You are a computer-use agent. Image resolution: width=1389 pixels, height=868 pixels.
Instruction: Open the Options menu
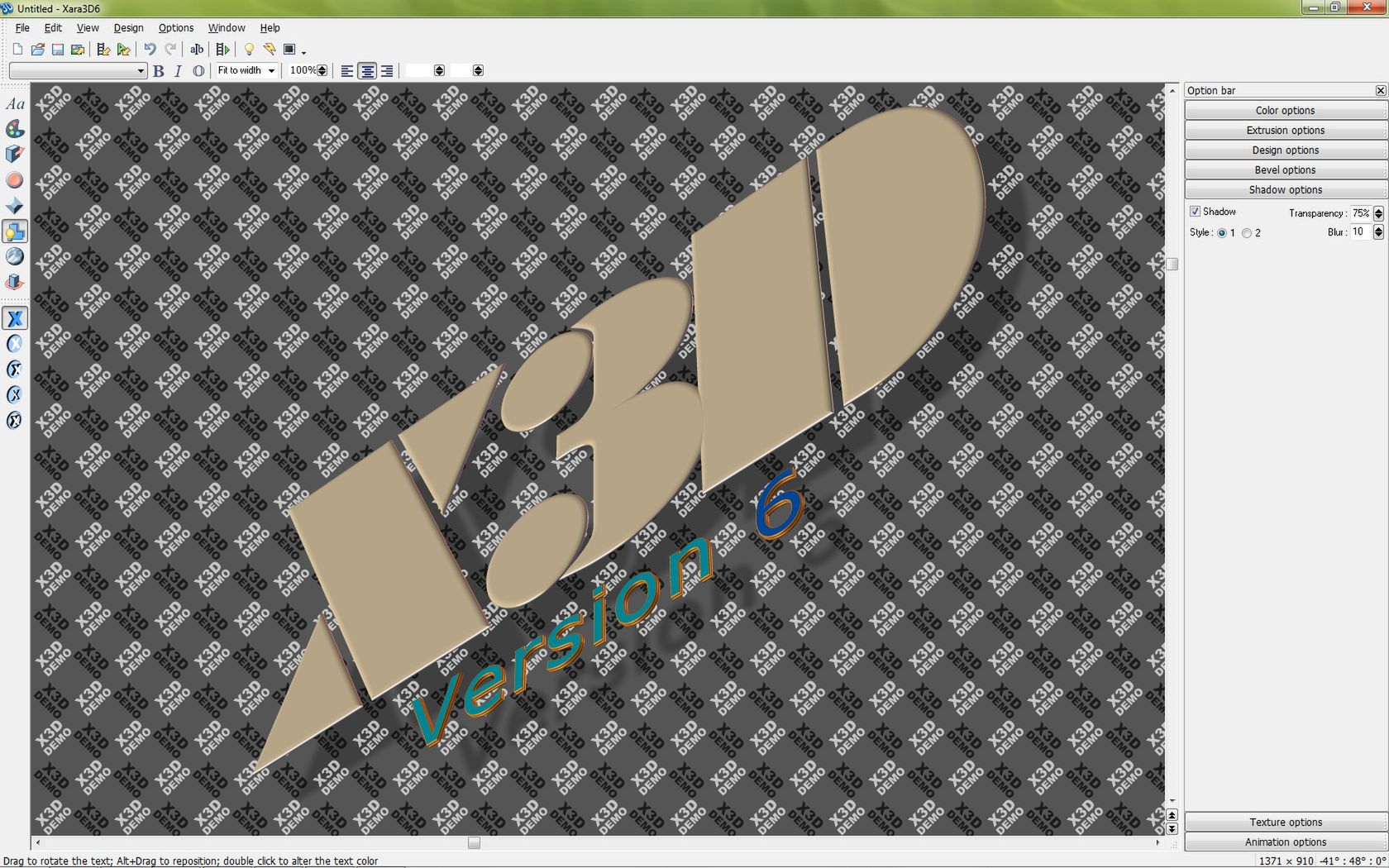pyautogui.click(x=176, y=28)
